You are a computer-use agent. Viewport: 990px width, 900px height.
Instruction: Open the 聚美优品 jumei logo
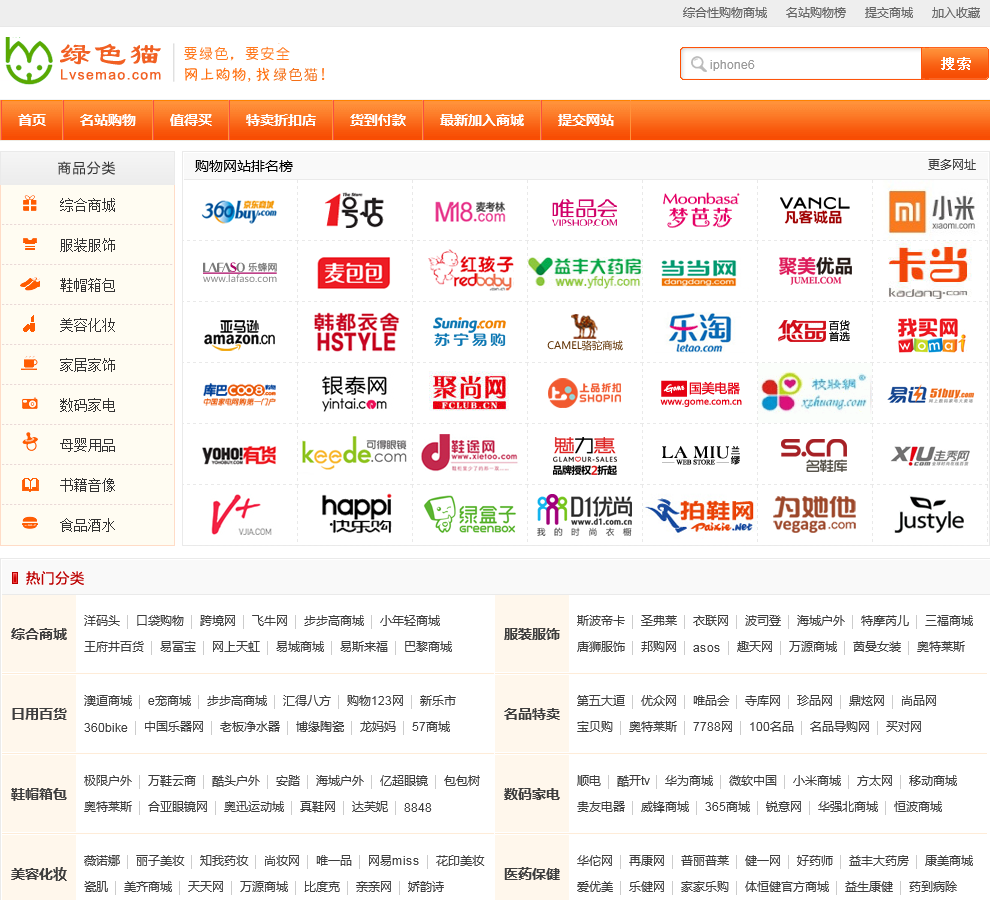click(815, 270)
